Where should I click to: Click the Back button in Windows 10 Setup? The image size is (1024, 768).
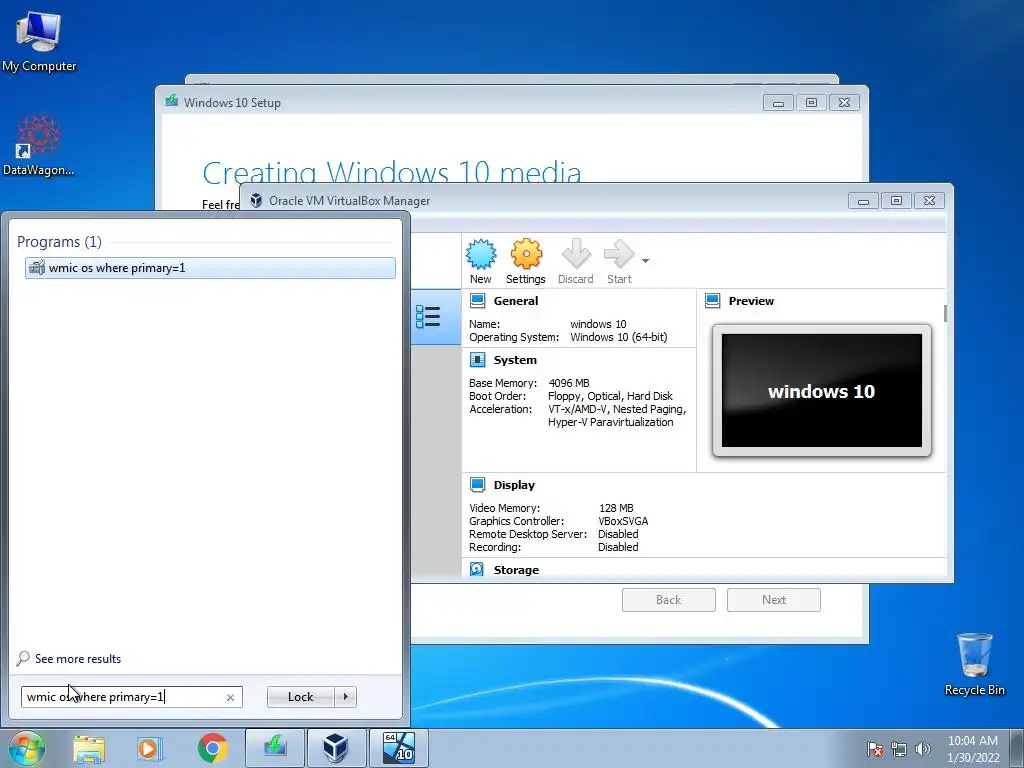[669, 600]
